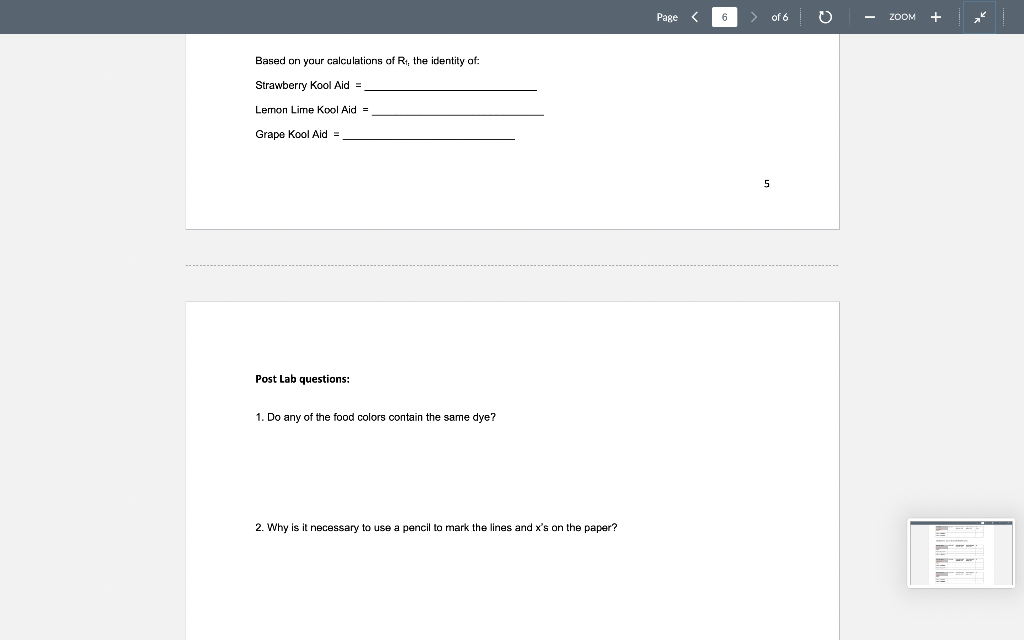Go to the previous page with the left chevron

coord(696,17)
